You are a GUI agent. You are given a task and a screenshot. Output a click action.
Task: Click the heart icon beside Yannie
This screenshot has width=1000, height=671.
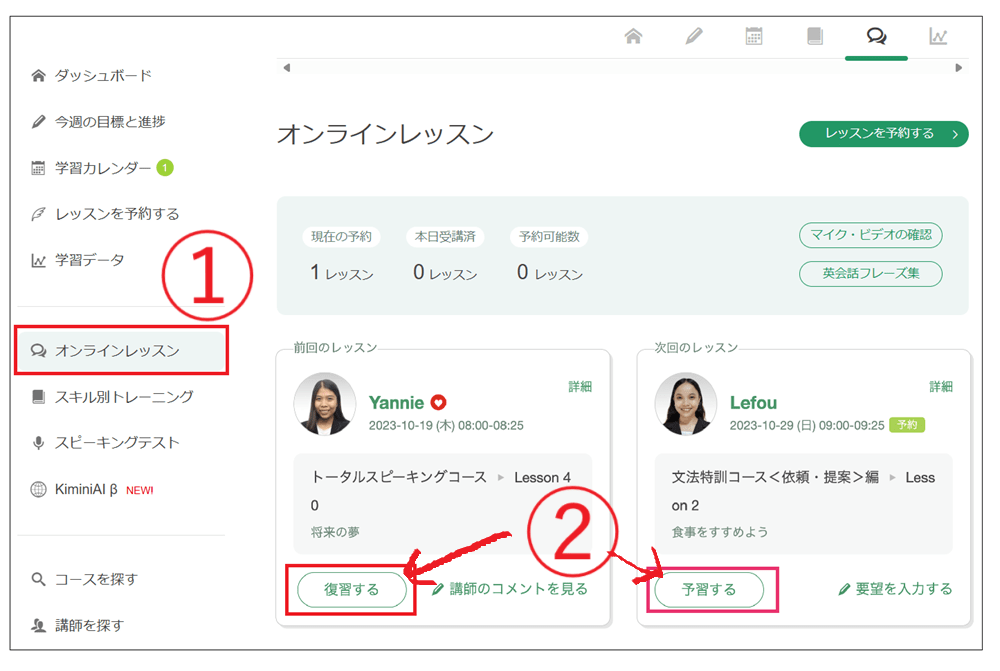tap(438, 403)
